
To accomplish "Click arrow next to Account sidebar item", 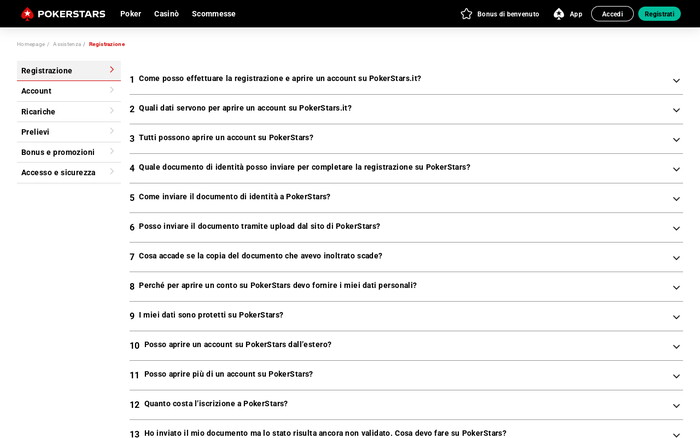I will point(112,90).
